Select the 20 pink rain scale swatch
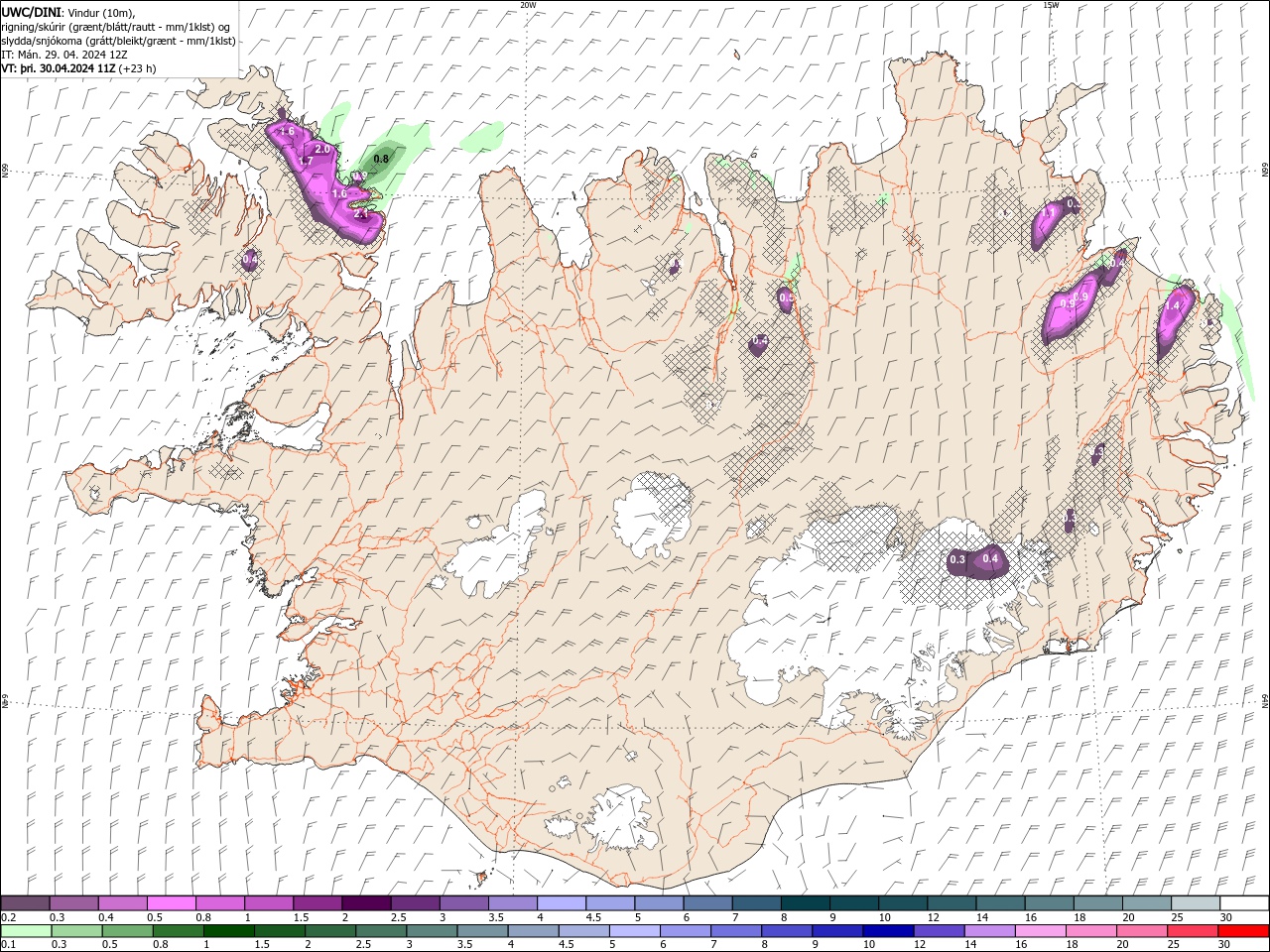 tap(1141, 931)
